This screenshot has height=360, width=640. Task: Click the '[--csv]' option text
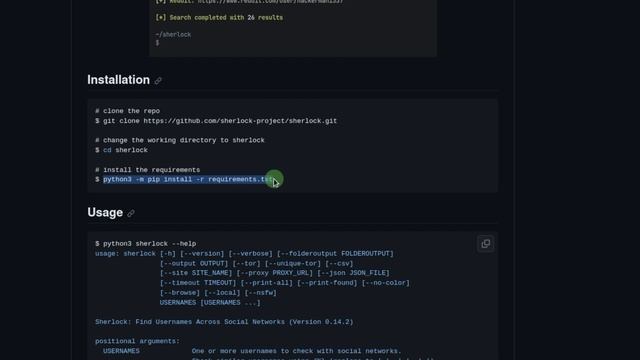point(339,263)
